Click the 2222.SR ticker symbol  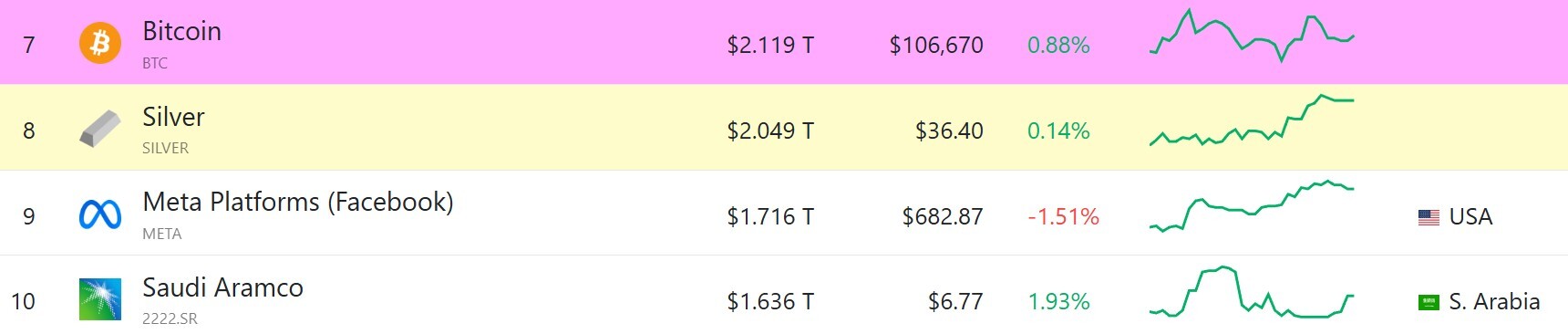tap(170, 318)
